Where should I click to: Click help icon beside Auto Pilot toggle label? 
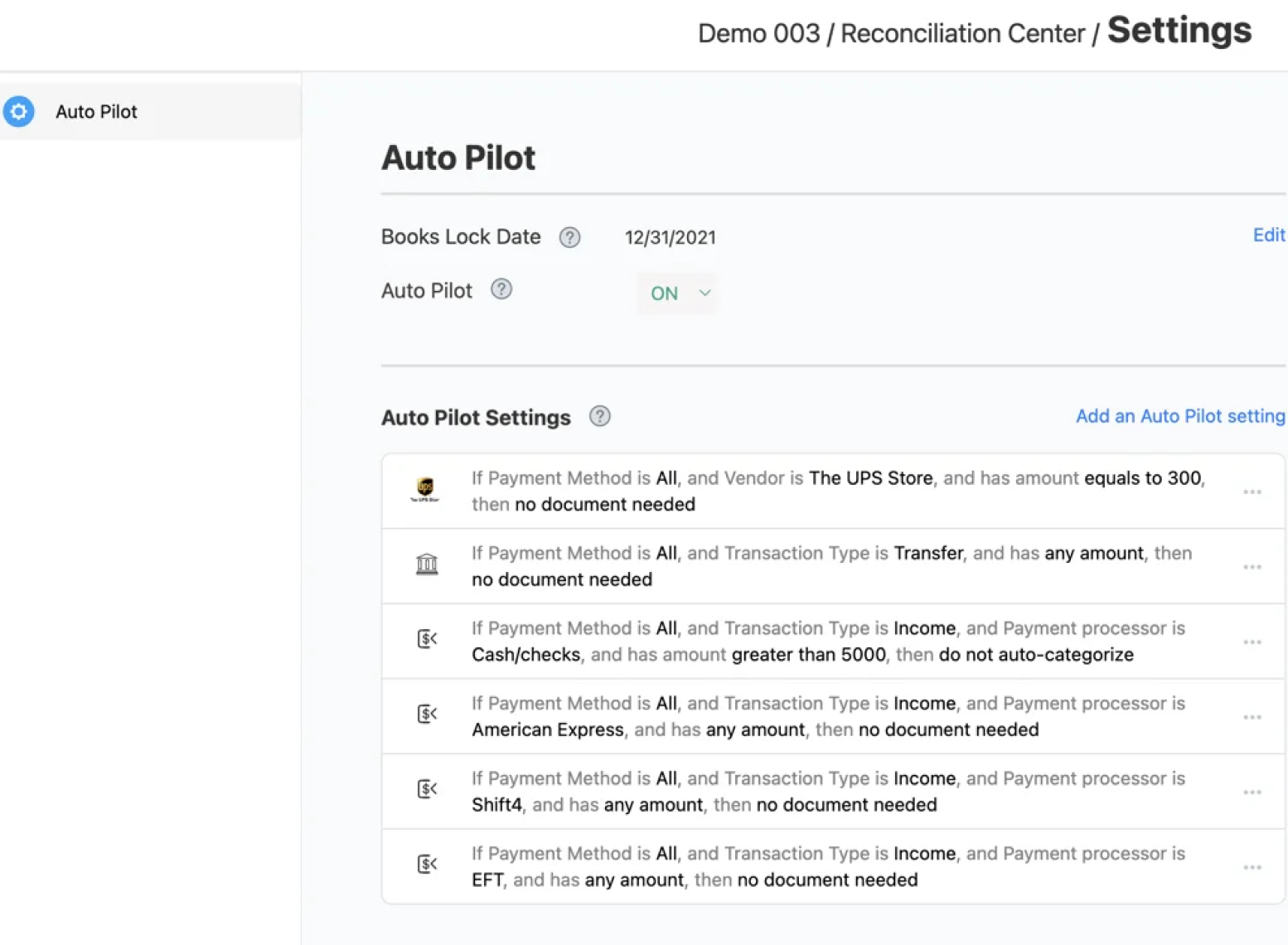(501, 289)
